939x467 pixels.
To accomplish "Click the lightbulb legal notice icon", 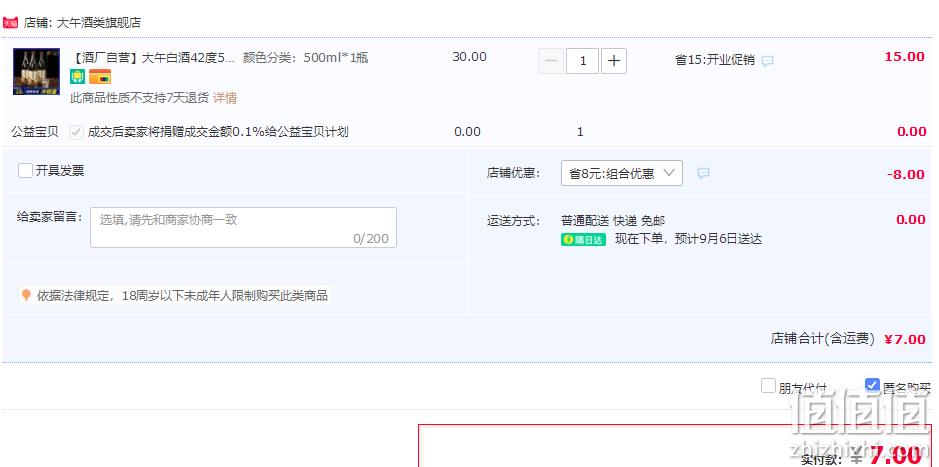I will tap(26, 295).
